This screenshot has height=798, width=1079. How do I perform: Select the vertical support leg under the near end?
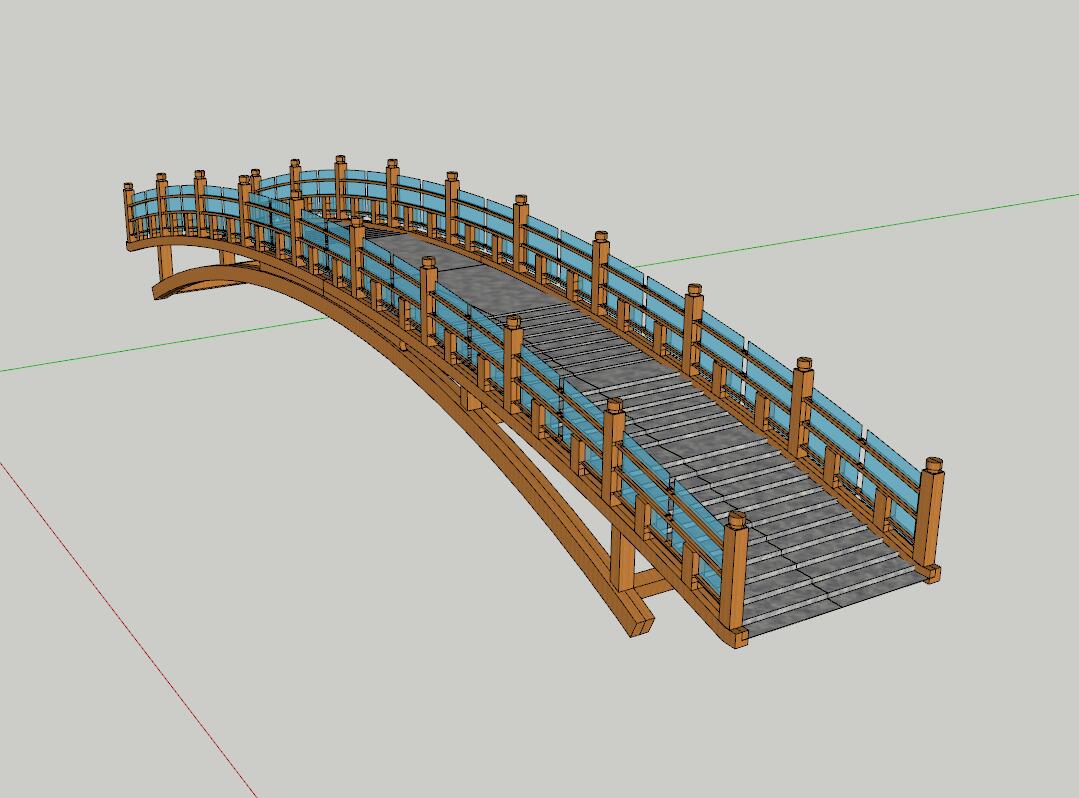click(x=622, y=562)
